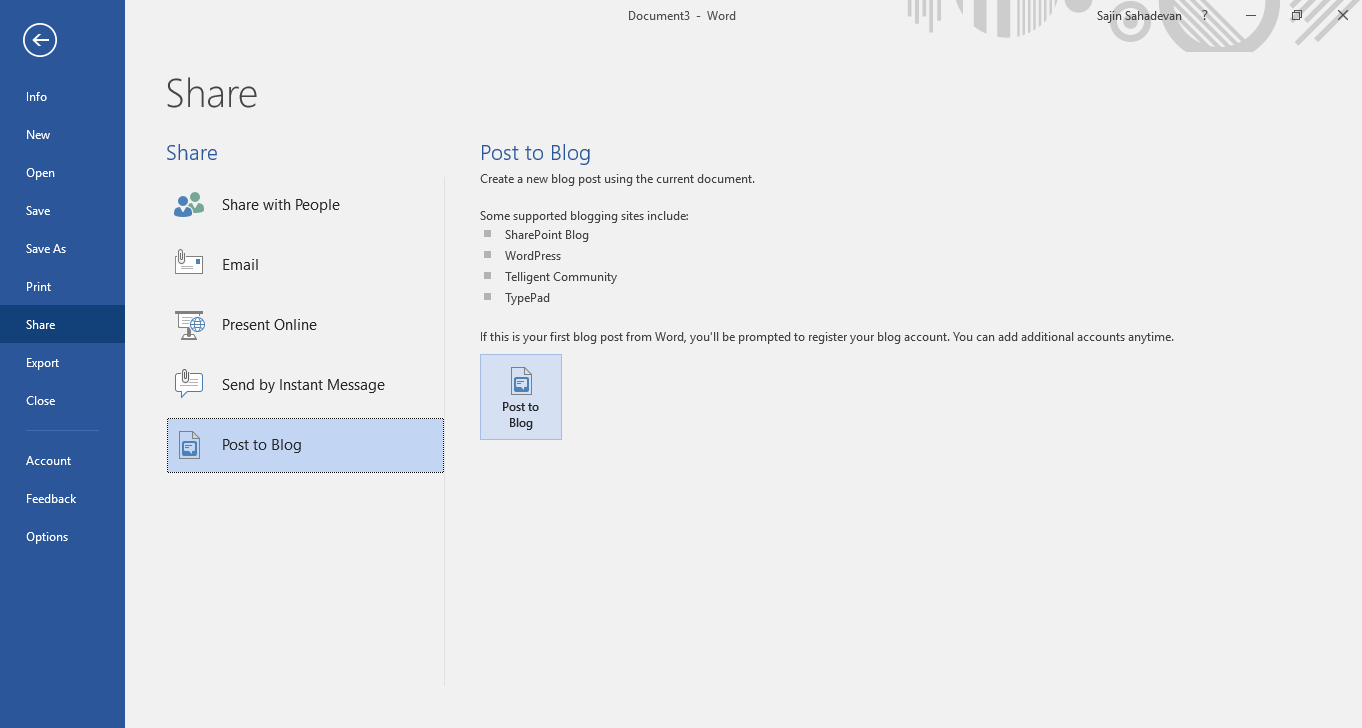1362x728 pixels.
Task: Go to the Open page
Action: coord(62,173)
